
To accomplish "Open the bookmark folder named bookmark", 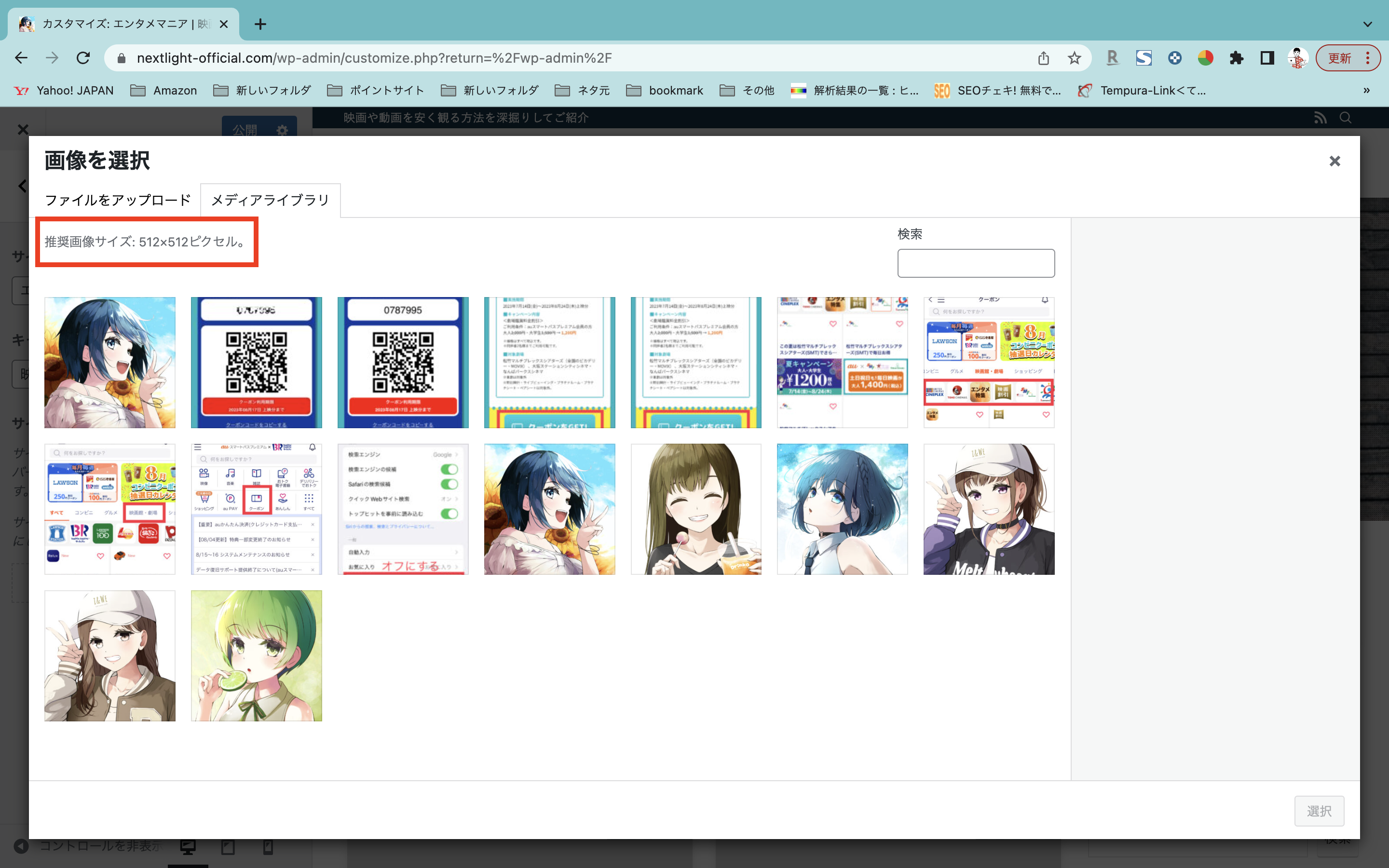I will click(x=665, y=90).
